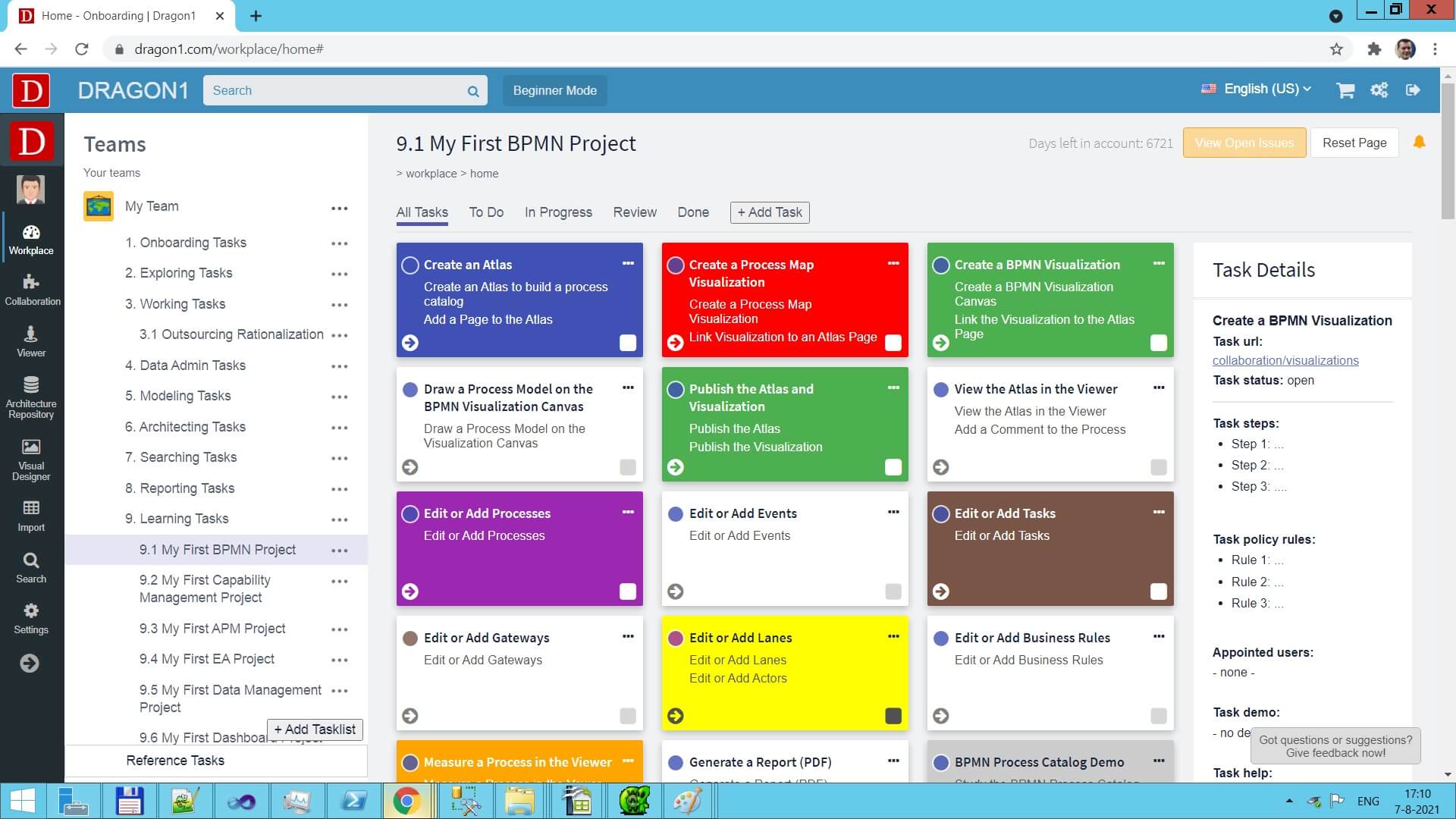
Task: Open menu dots on Create a BPMN Visualization card
Action: 1159,263
